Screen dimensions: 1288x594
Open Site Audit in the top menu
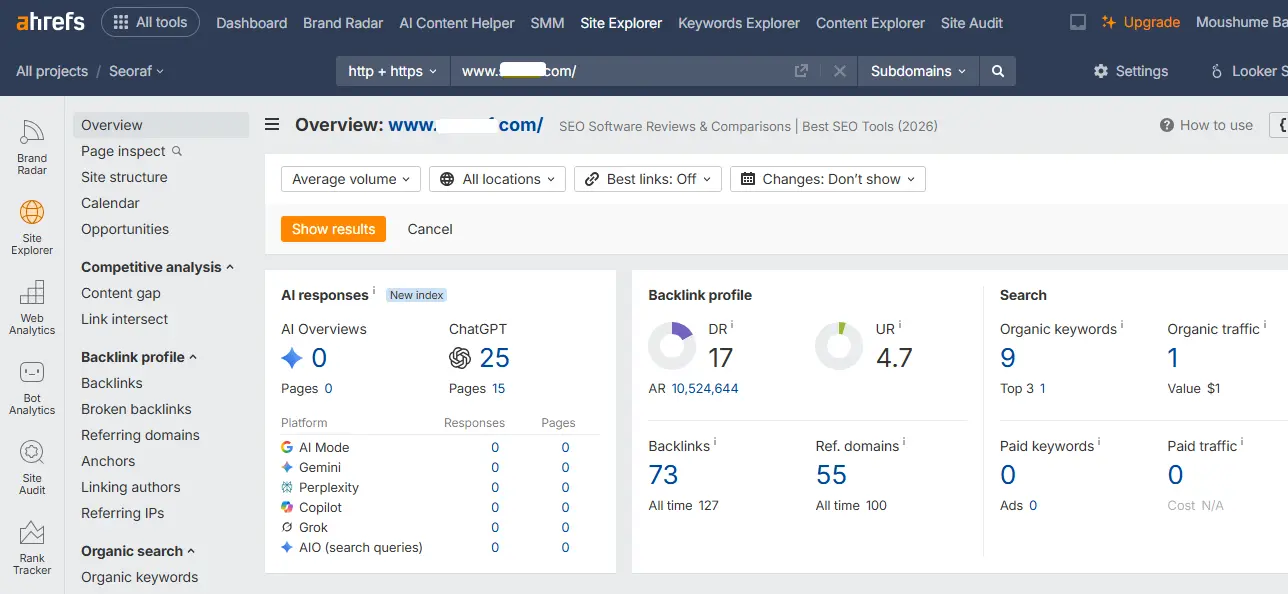972,22
